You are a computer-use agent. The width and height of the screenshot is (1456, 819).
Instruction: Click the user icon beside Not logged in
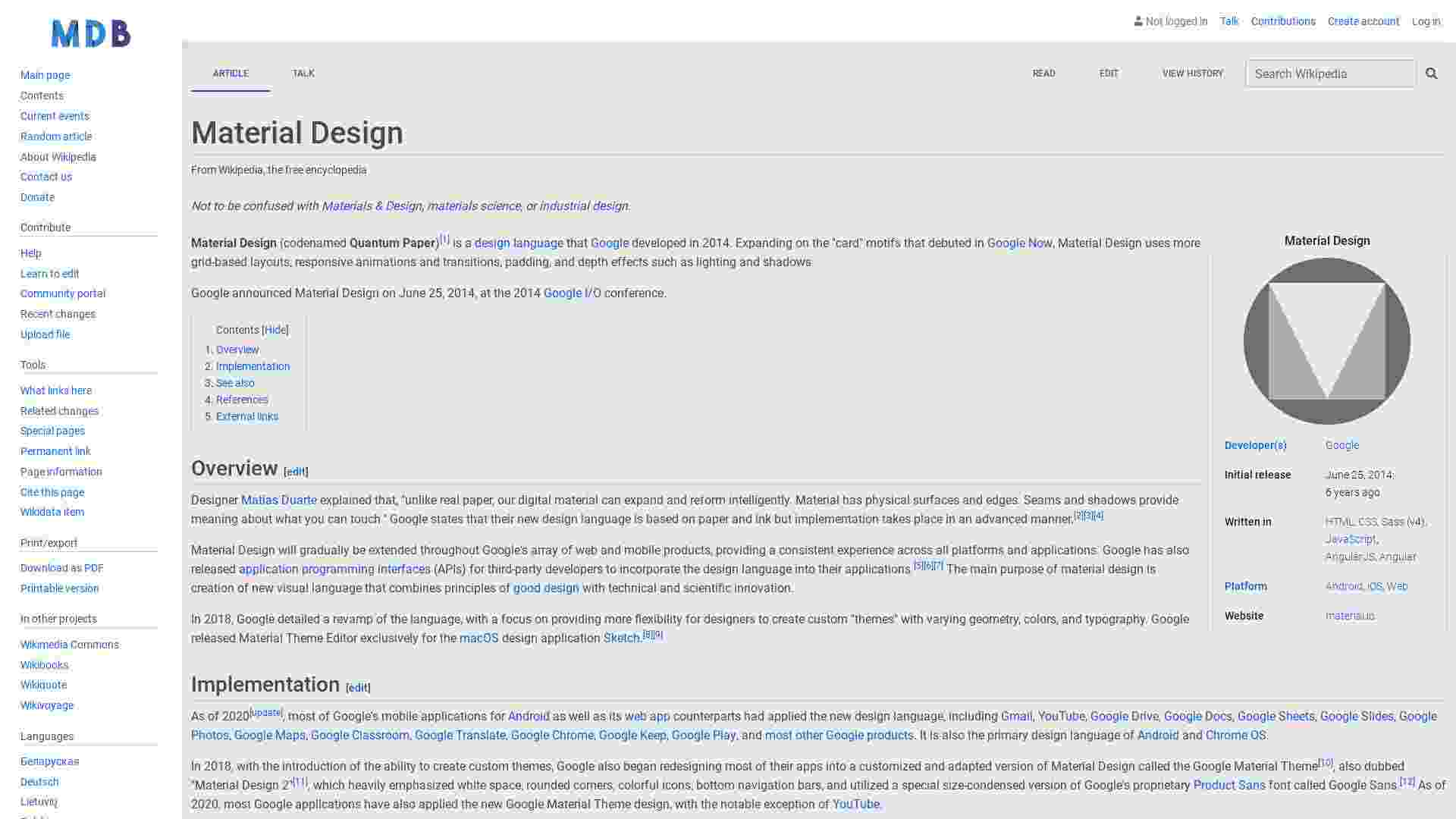[1138, 21]
